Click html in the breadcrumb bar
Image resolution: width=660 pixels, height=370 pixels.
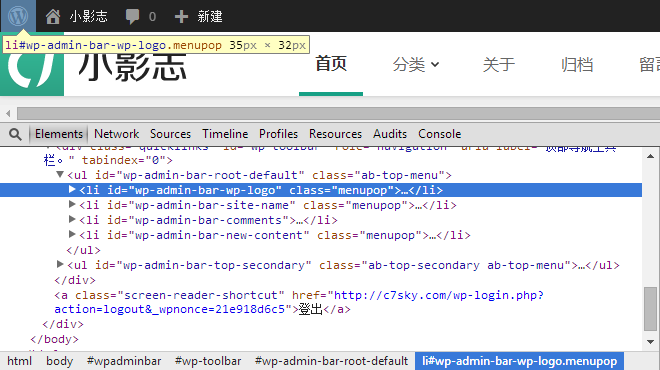[x=19, y=361]
